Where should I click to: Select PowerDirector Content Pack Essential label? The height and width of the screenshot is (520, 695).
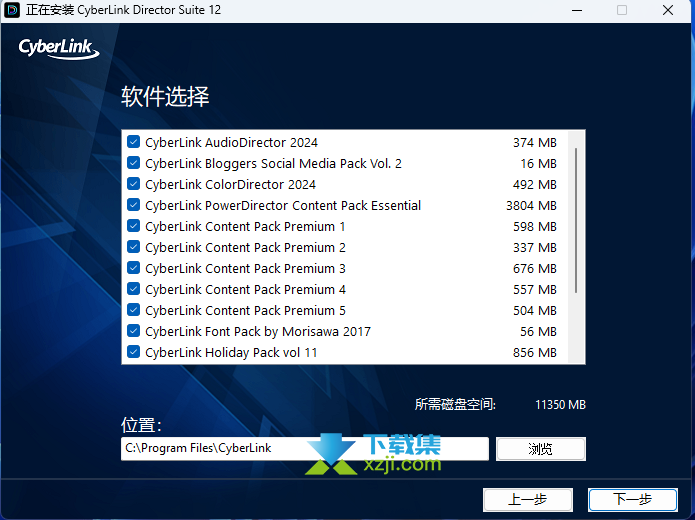pos(283,206)
